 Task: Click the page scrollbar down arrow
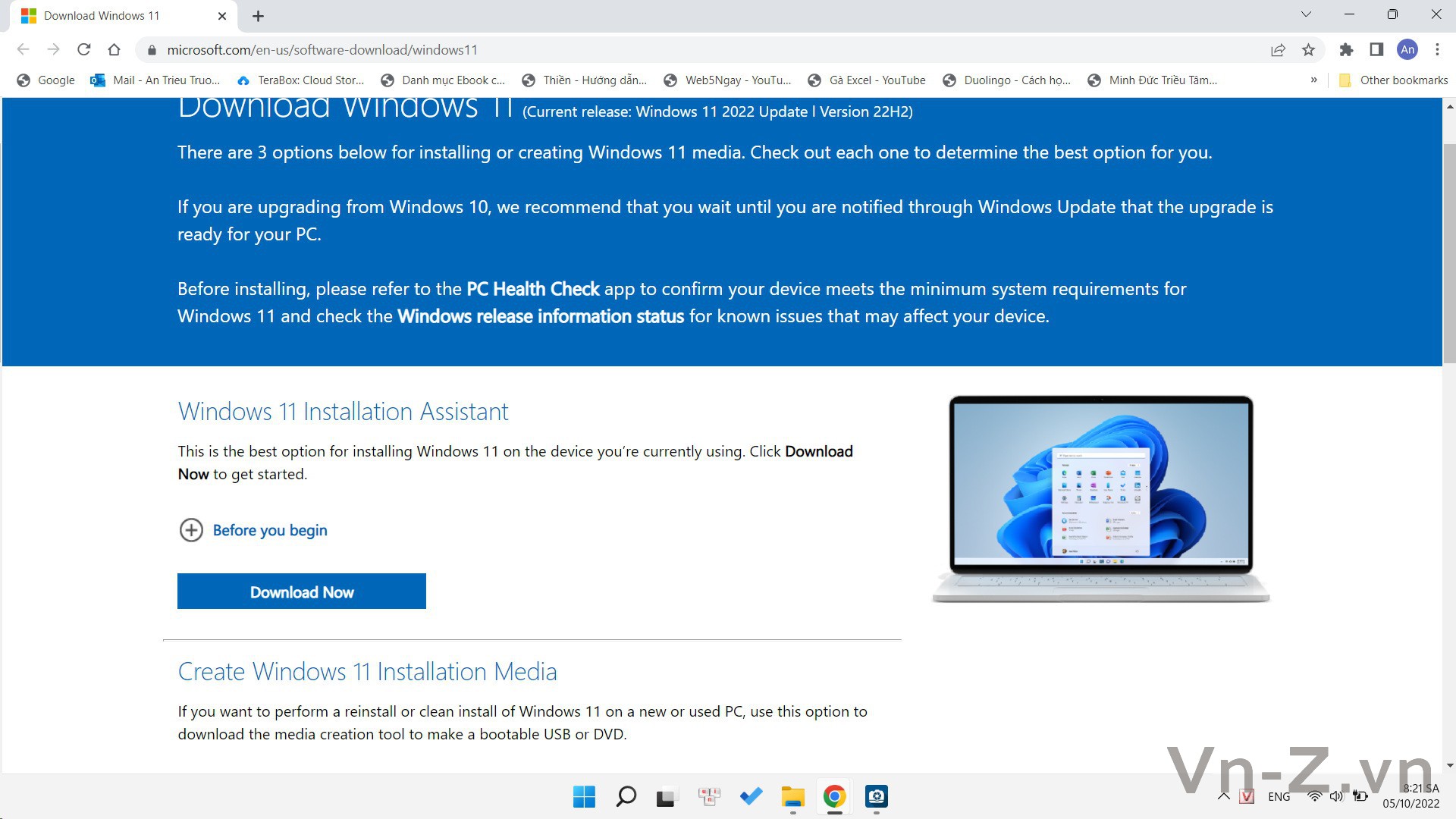[x=1449, y=765]
